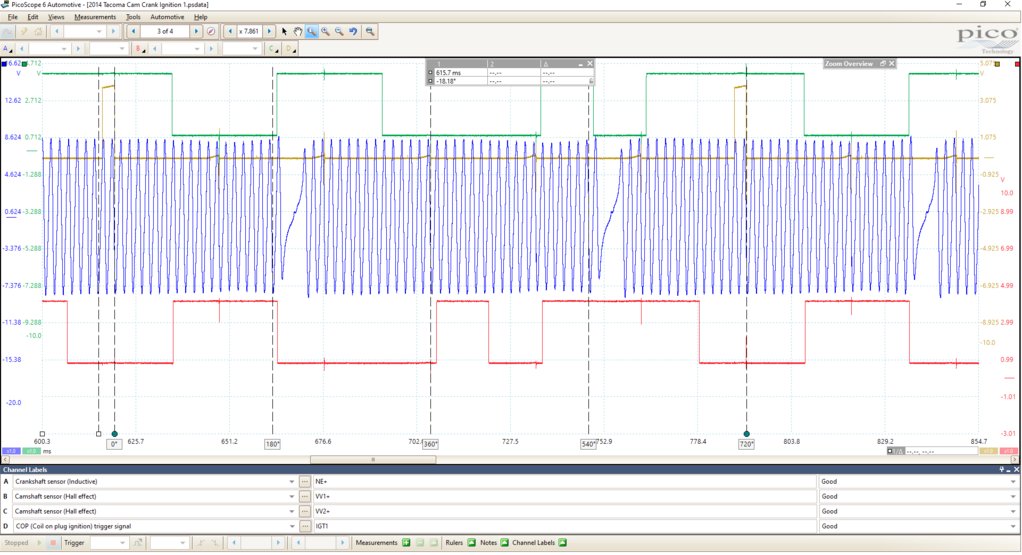Open the Edit menu
The width and height of the screenshot is (1022, 555).
click(33, 17)
